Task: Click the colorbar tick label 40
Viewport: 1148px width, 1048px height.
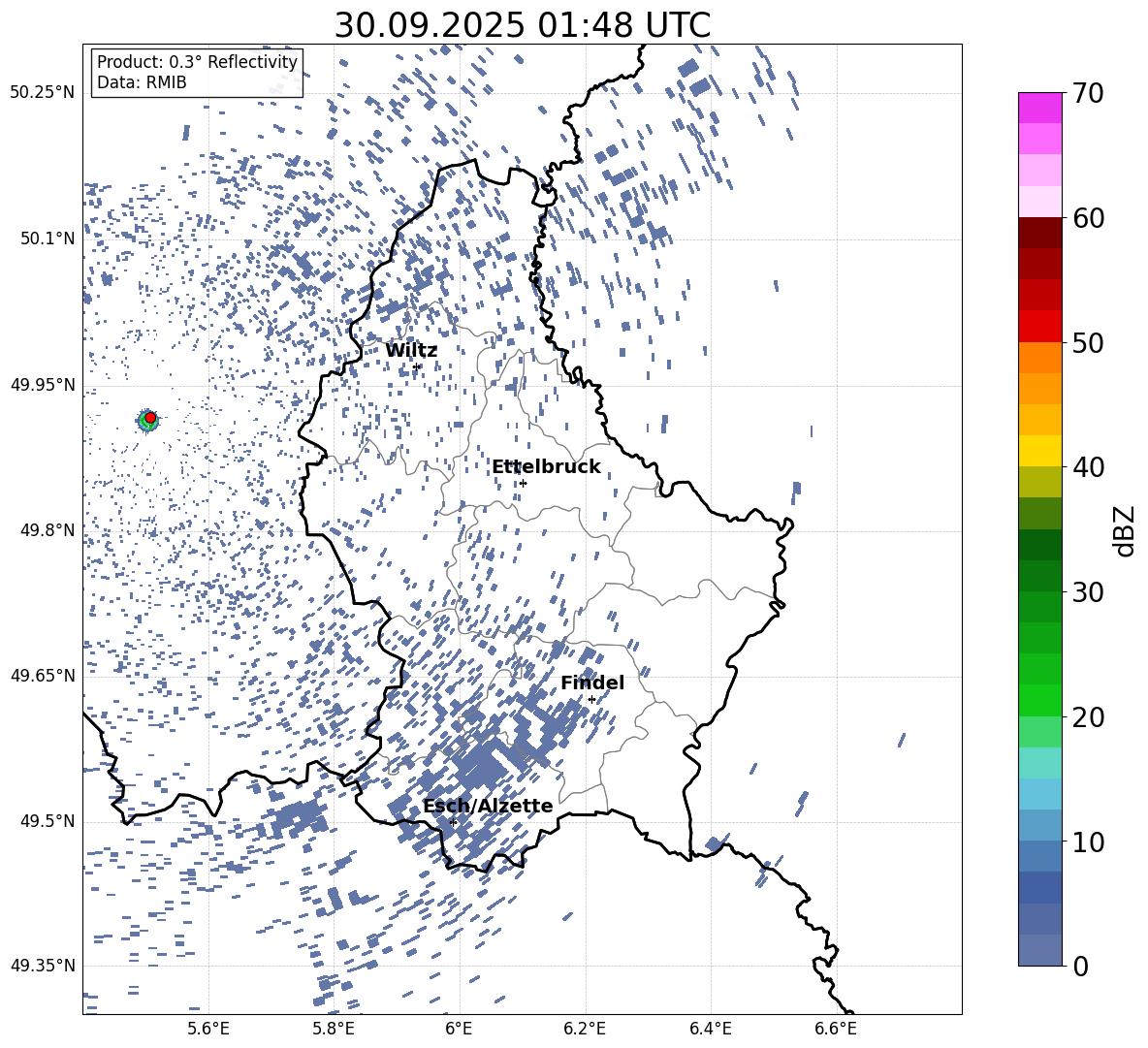Action: (1088, 467)
